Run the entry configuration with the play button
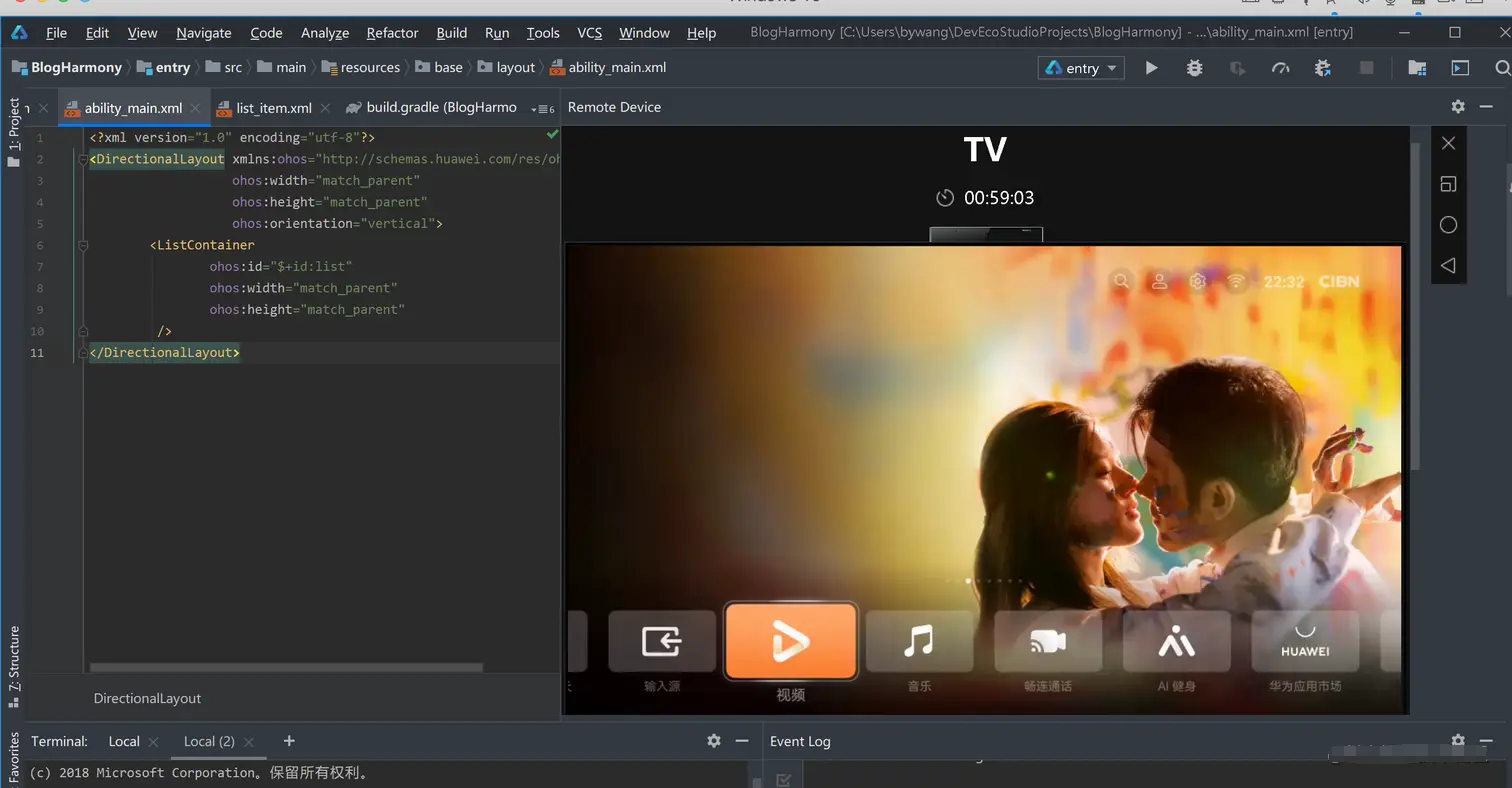The image size is (1512, 788). (x=1151, y=68)
